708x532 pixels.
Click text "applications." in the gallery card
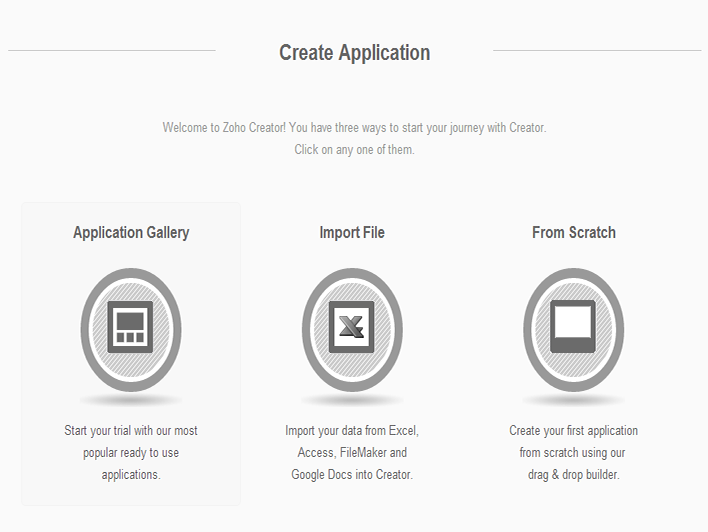coord(131,475)
